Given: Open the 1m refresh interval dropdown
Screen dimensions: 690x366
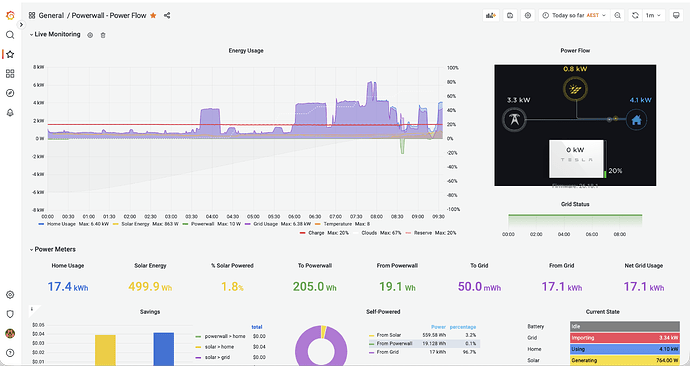Looking at the screenshot, I should [x=653, y=15].
